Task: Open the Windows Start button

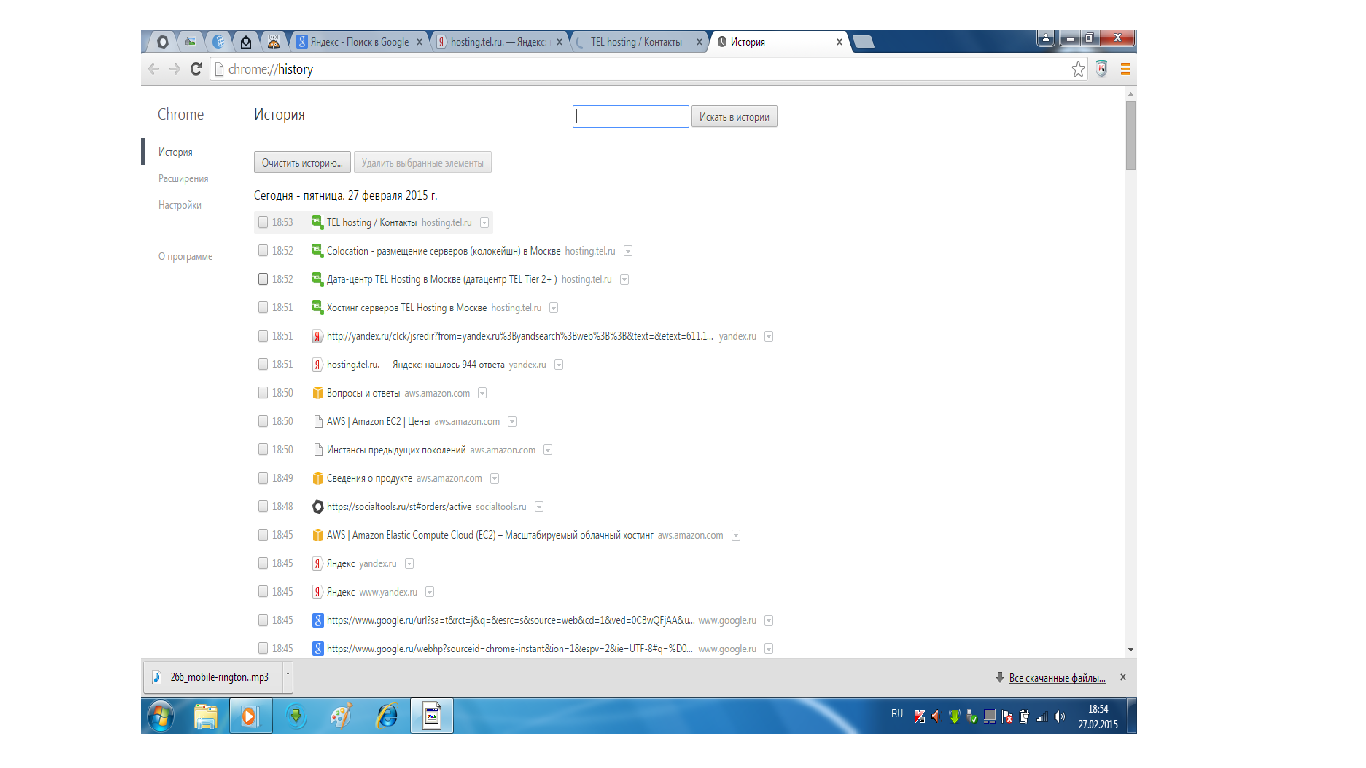Action: [x=161, y=715]
